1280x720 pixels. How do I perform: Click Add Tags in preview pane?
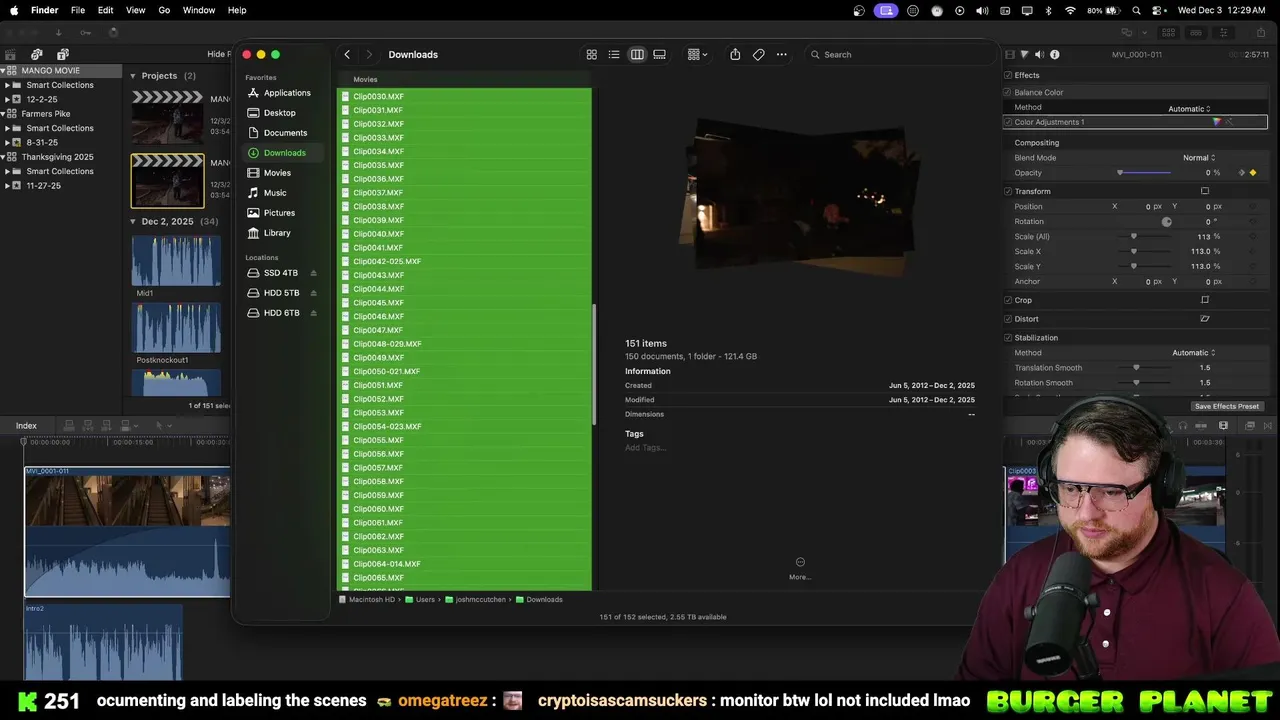[645, 448]
